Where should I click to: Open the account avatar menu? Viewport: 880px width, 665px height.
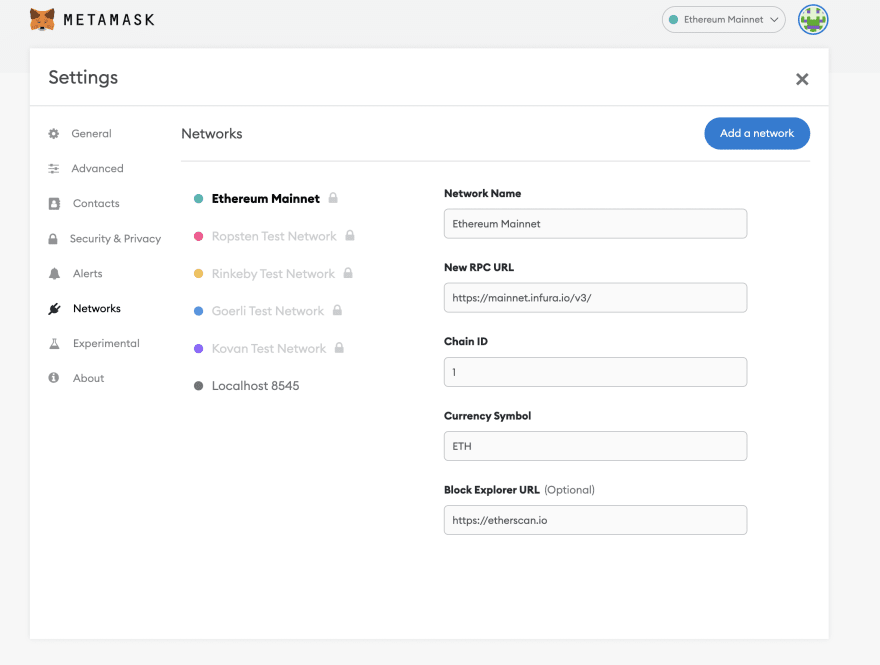[813, 20]
